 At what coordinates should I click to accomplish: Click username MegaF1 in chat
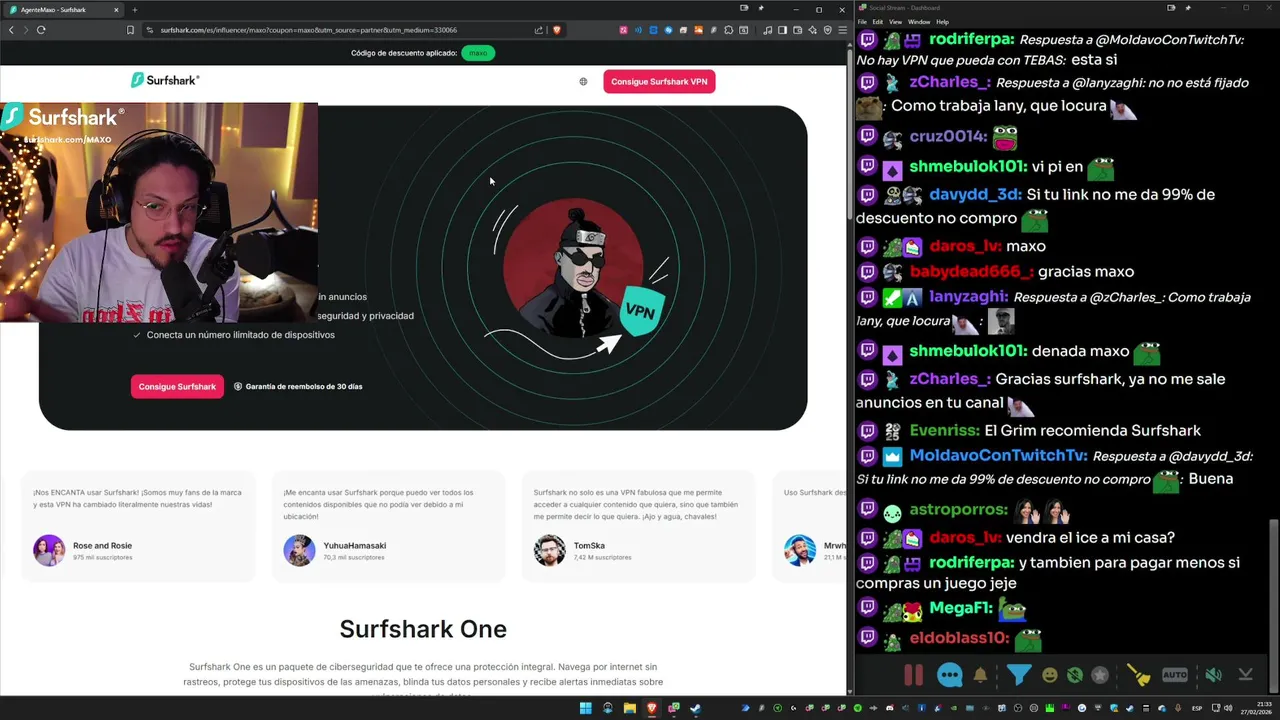click(960, 608)
